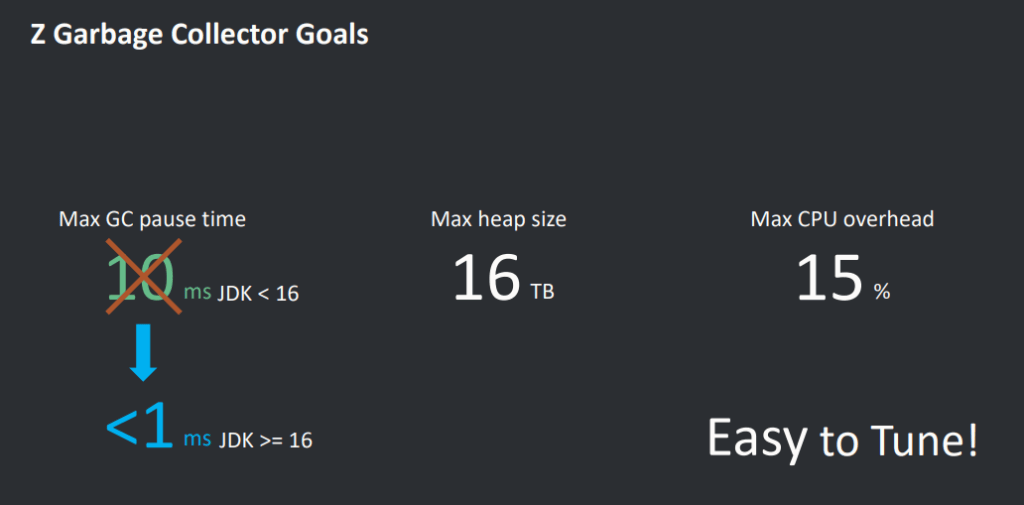The width and height of the screenshot is (1024, 505).
Task: Click the JDK >= 16 text
Action: click(x=265, y=439)
